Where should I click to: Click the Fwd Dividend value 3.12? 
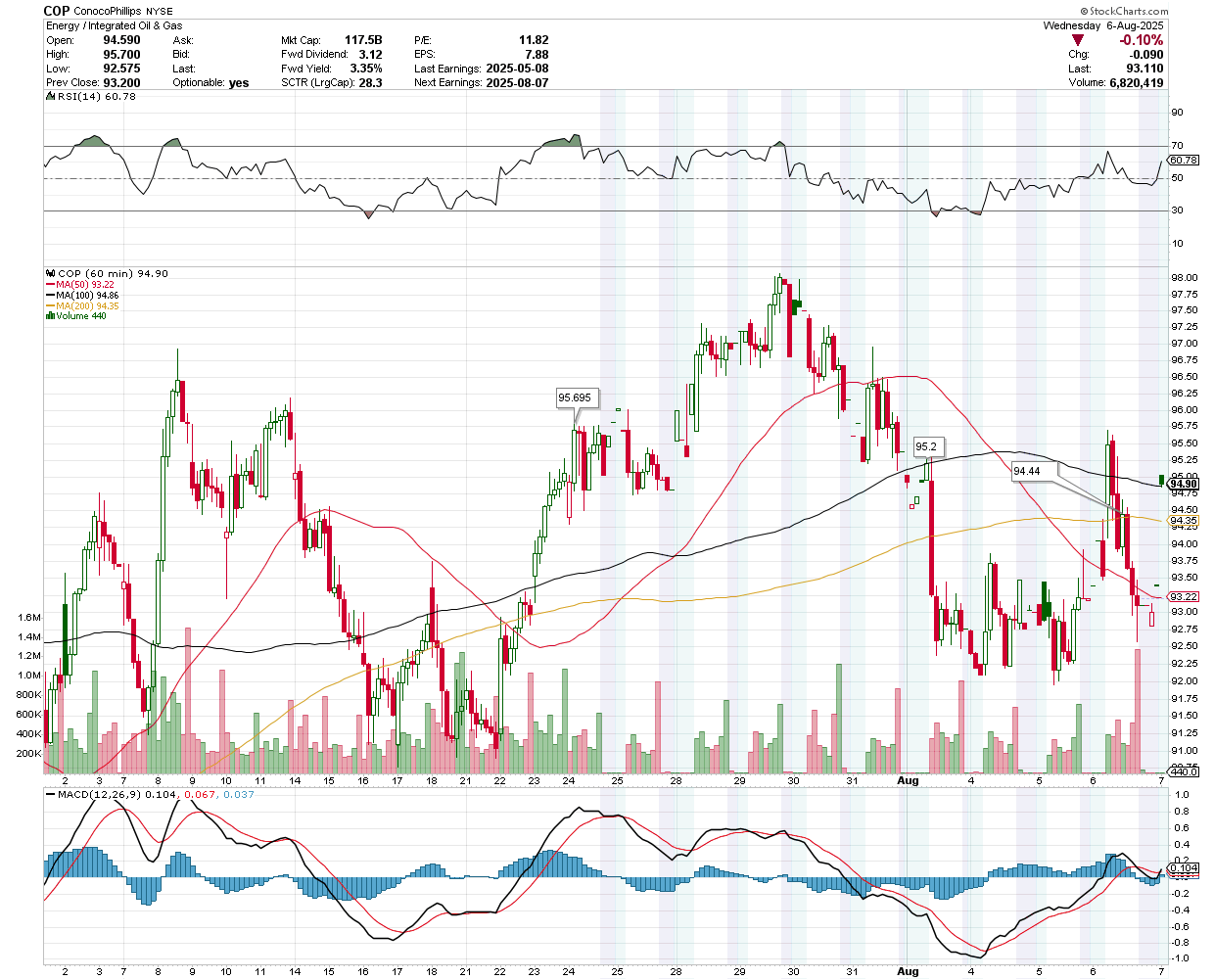click(370, 55)
